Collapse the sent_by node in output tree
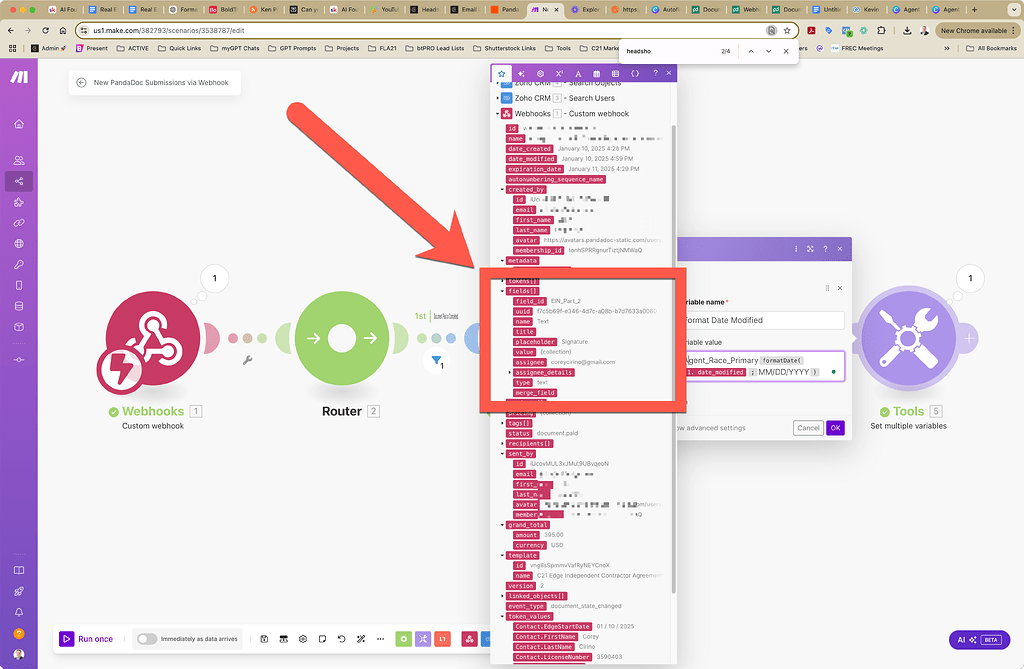The width and height of the screenshot is (1024, 669). pyautogui.click(x=501, y=453)
